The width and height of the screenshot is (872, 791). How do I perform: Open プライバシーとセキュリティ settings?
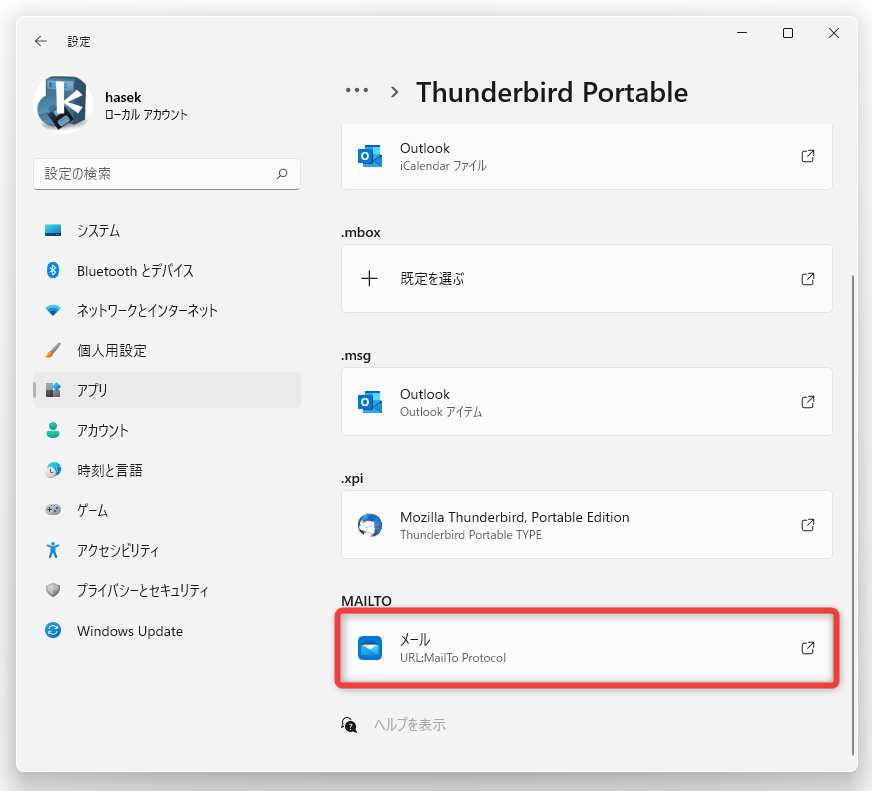coord(167,590)
